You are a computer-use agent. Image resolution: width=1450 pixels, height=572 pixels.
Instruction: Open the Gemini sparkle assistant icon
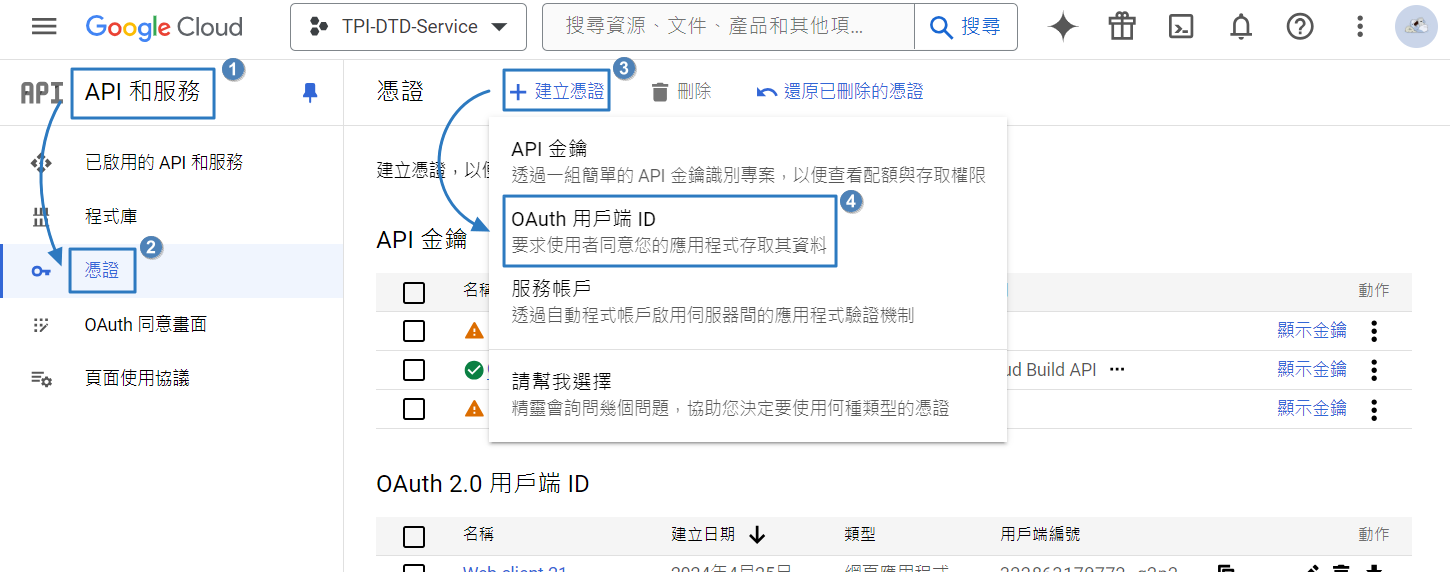point(1063,27)
